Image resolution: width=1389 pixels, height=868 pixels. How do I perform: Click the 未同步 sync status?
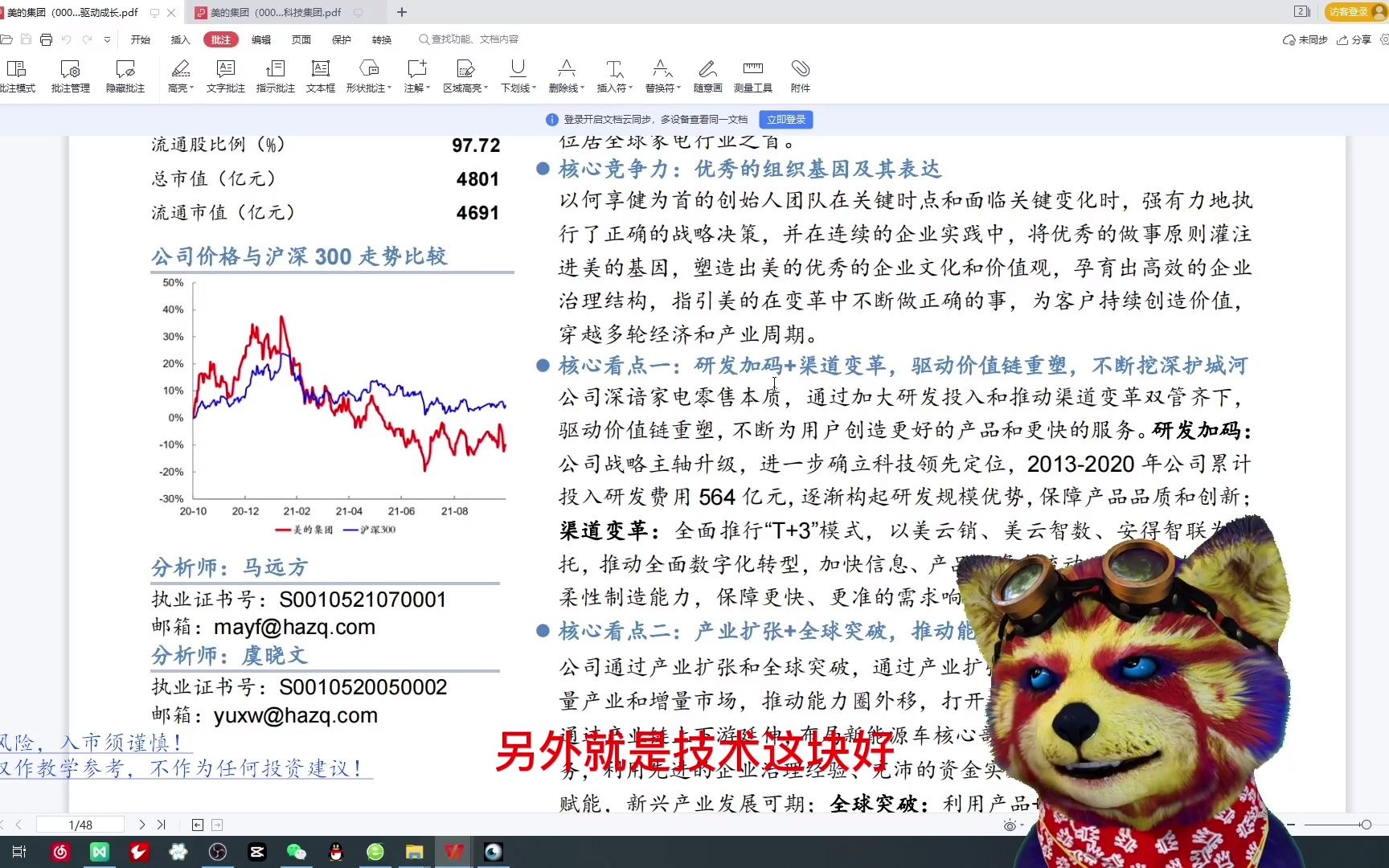[x=1305, y=39]
